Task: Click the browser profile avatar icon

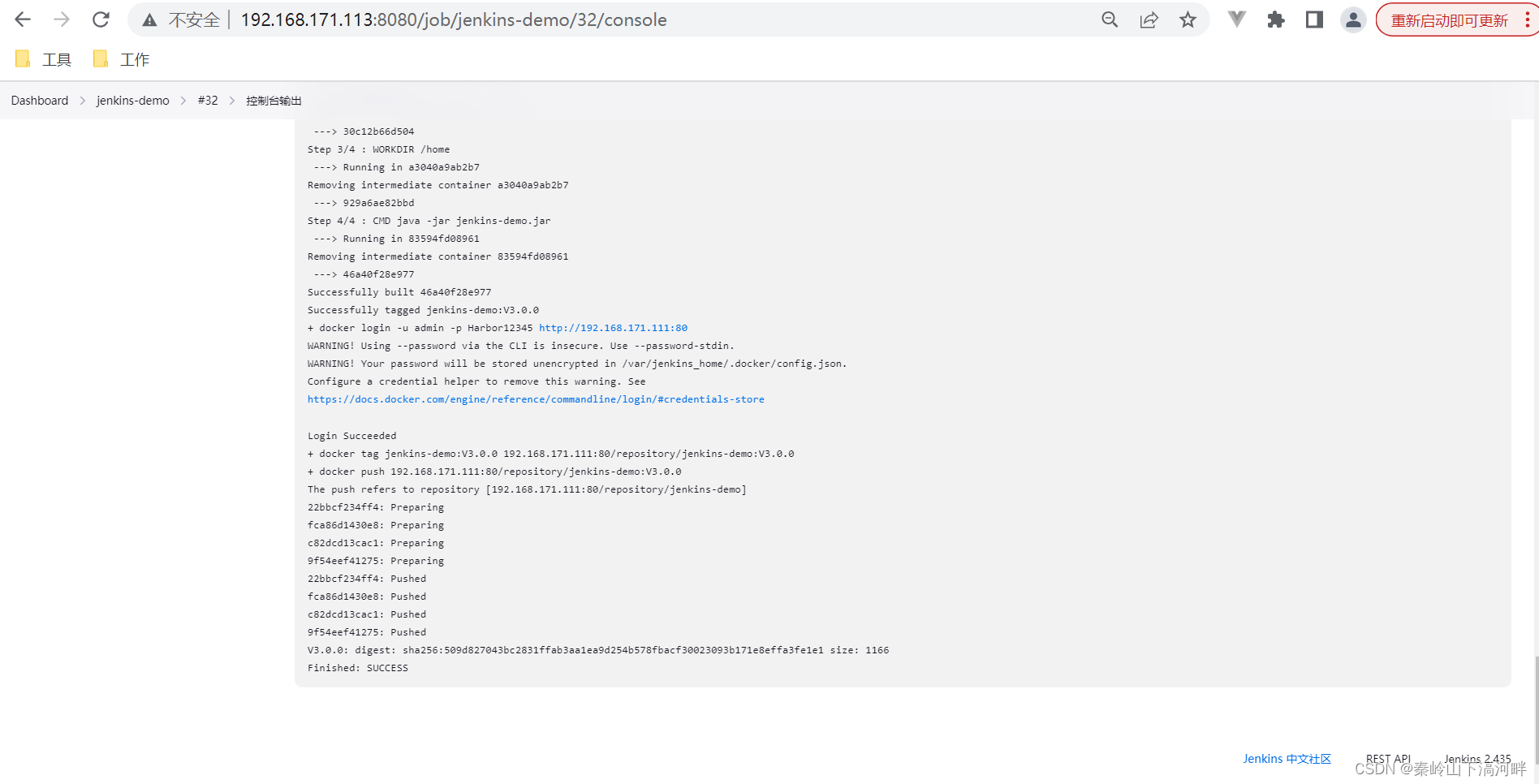Action: [1352, 19]
